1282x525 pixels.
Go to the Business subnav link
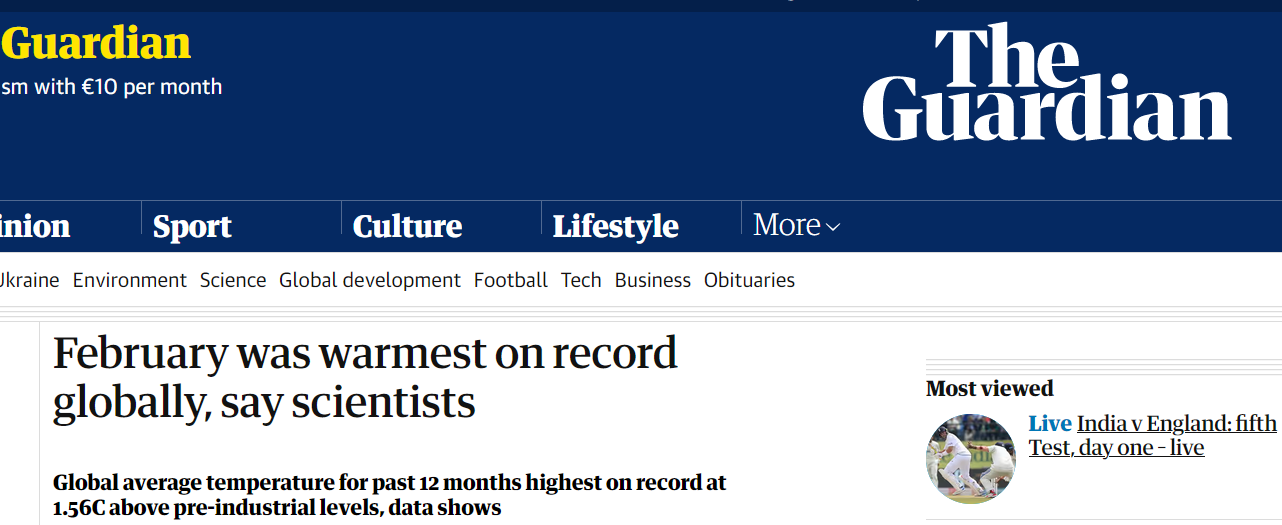[653, 280]
